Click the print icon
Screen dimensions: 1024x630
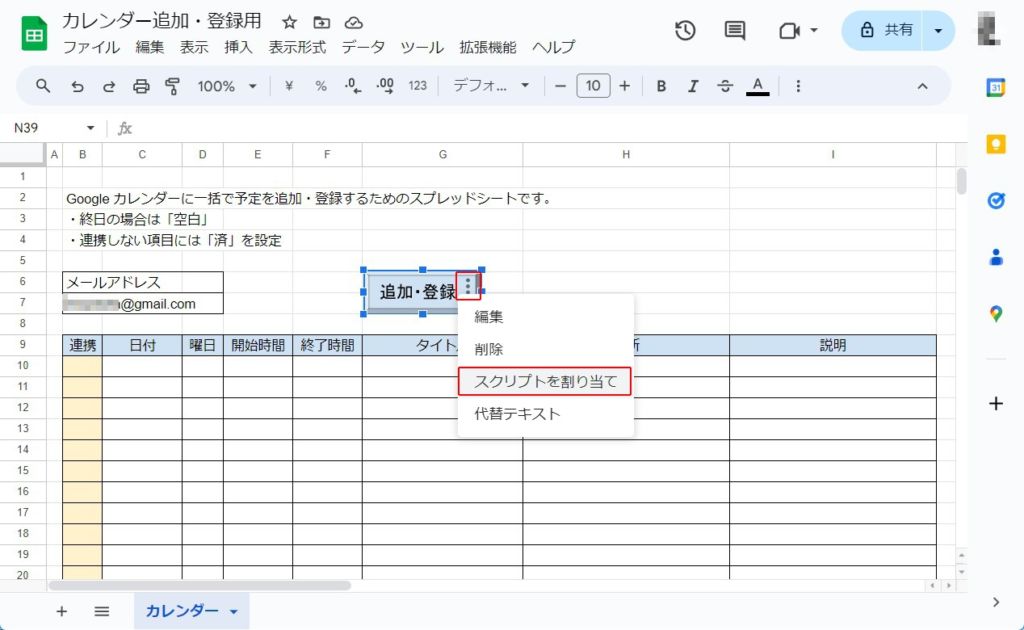coord(141,86)
